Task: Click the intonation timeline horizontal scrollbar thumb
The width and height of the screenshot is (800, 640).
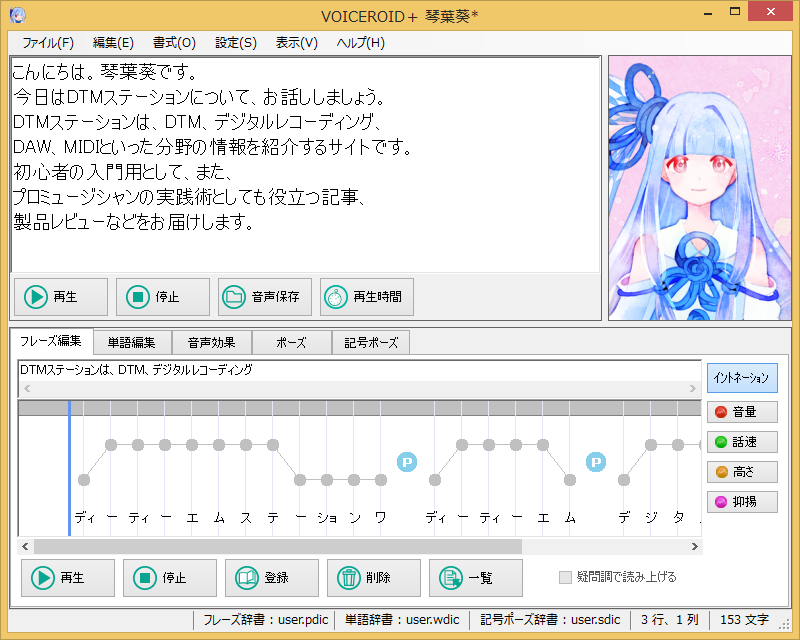Action: 278,547
